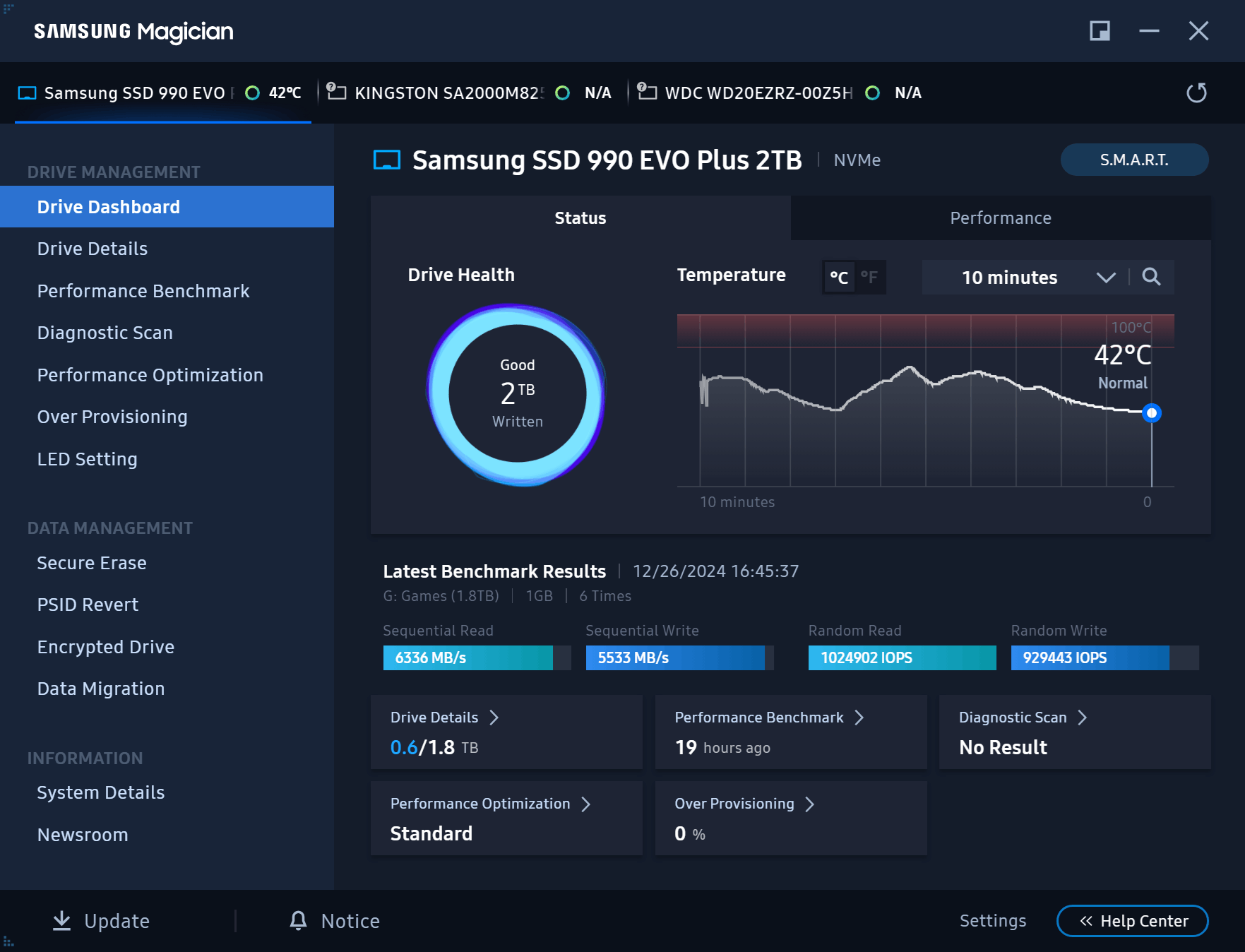1245x952 pixels.
Task: Click the monitor icon beside the drive title
Action: pos(387,160)
